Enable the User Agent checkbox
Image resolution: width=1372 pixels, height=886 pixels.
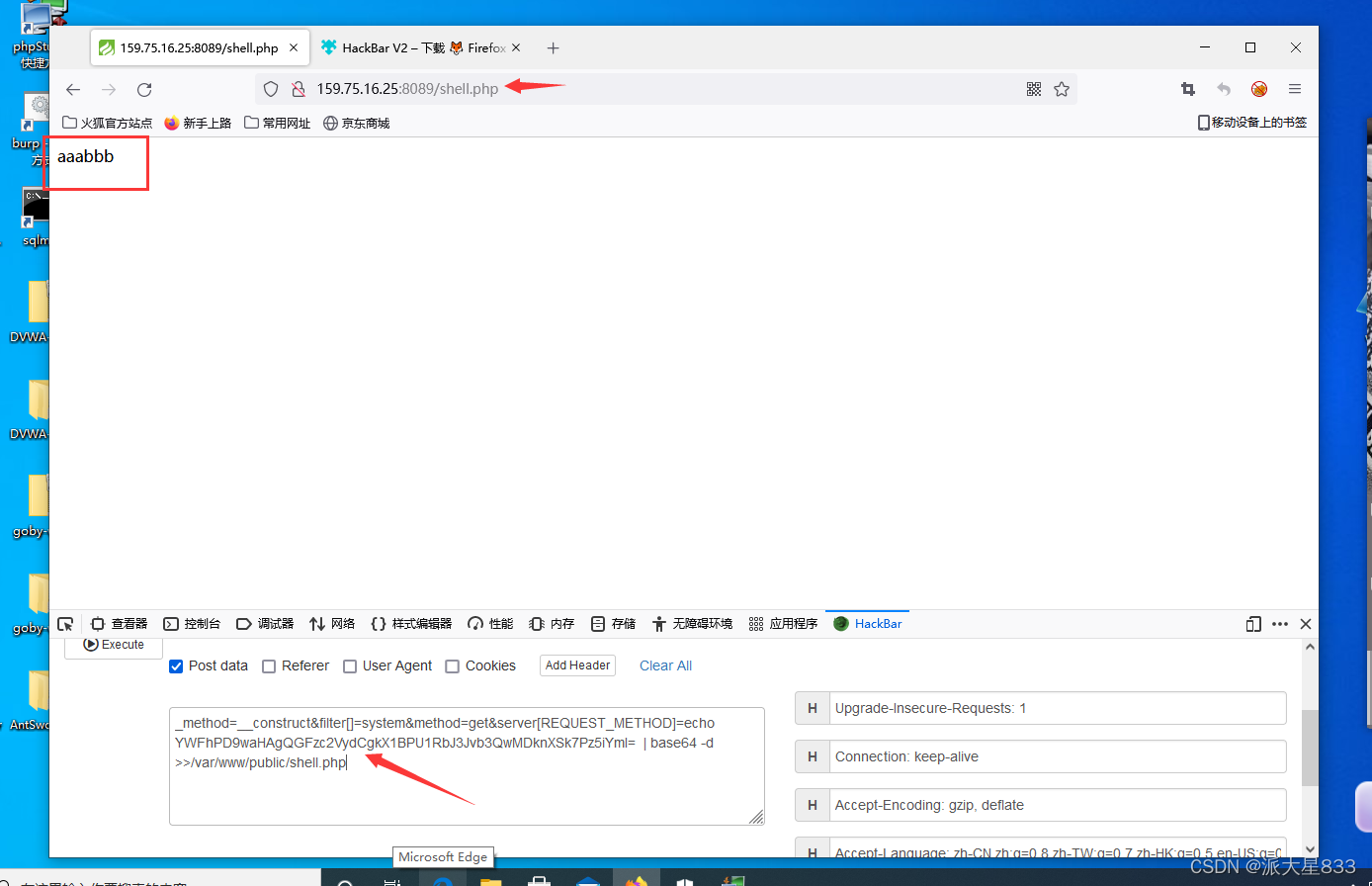click(350, 666)
